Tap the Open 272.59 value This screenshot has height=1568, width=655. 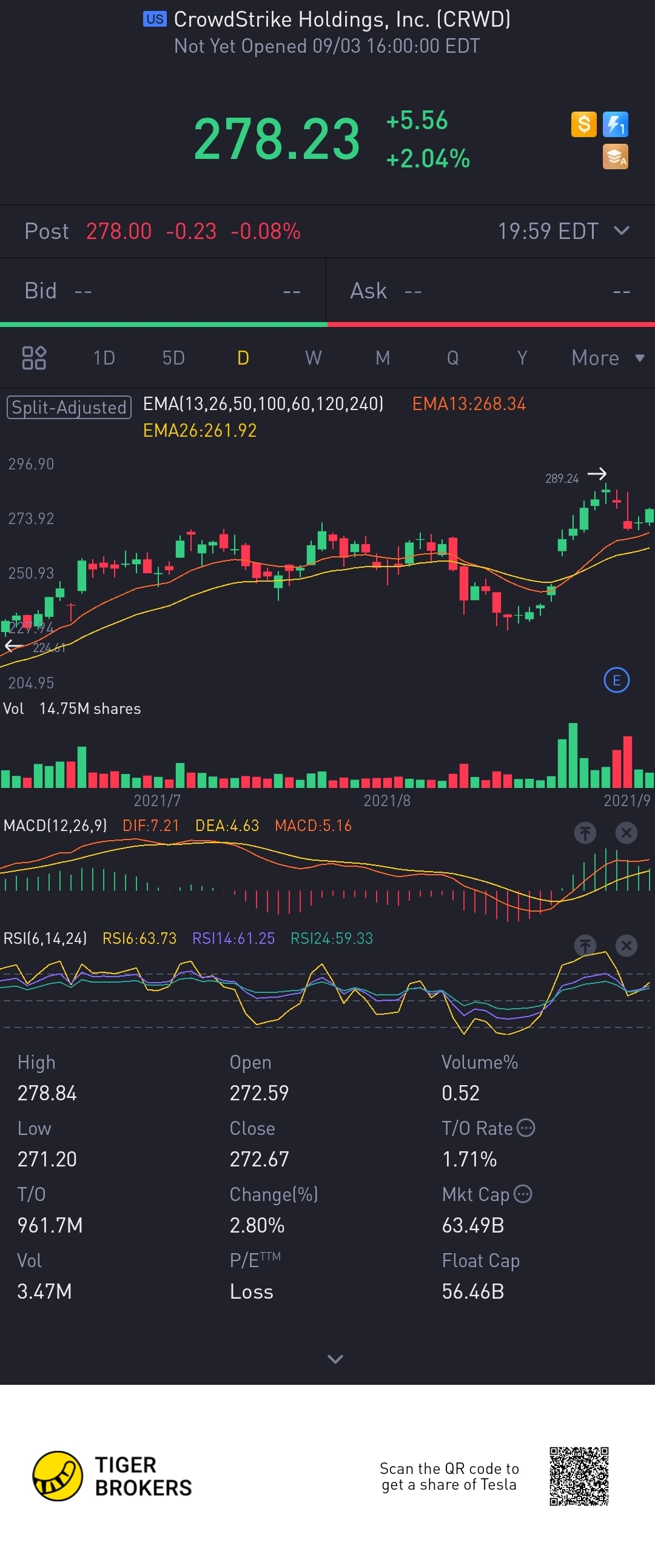coord(259,1093)
